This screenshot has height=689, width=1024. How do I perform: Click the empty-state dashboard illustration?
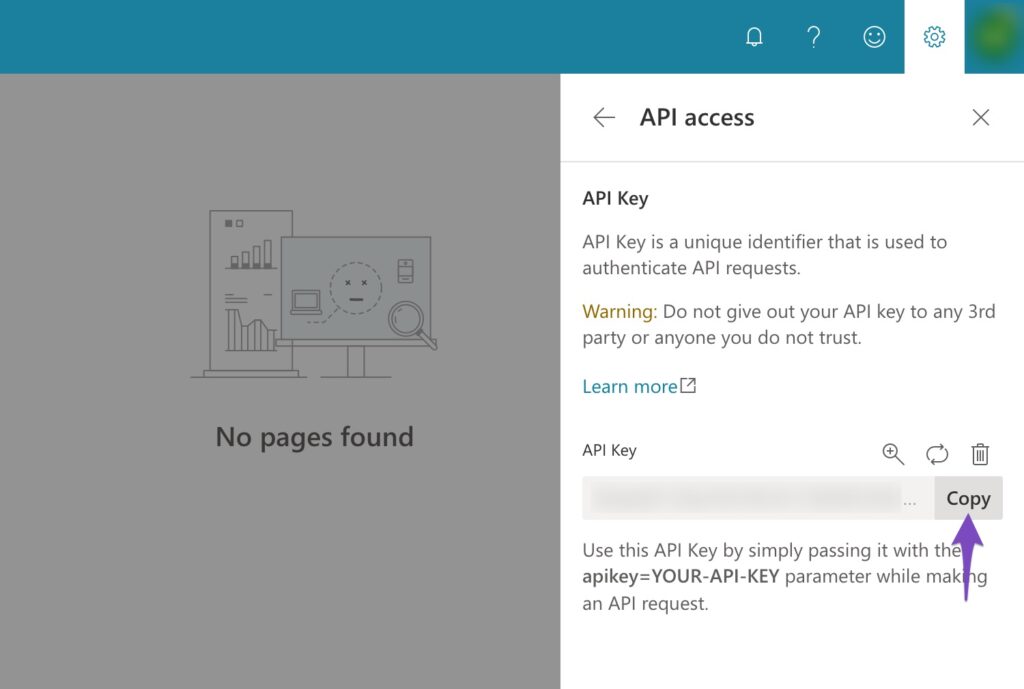[314, 293]
